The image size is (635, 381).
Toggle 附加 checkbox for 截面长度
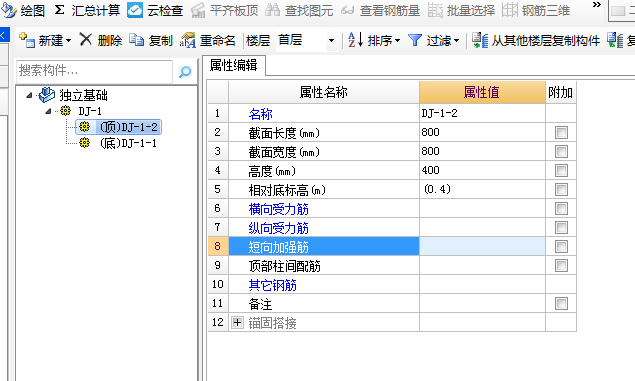click(x=561, y=132)
